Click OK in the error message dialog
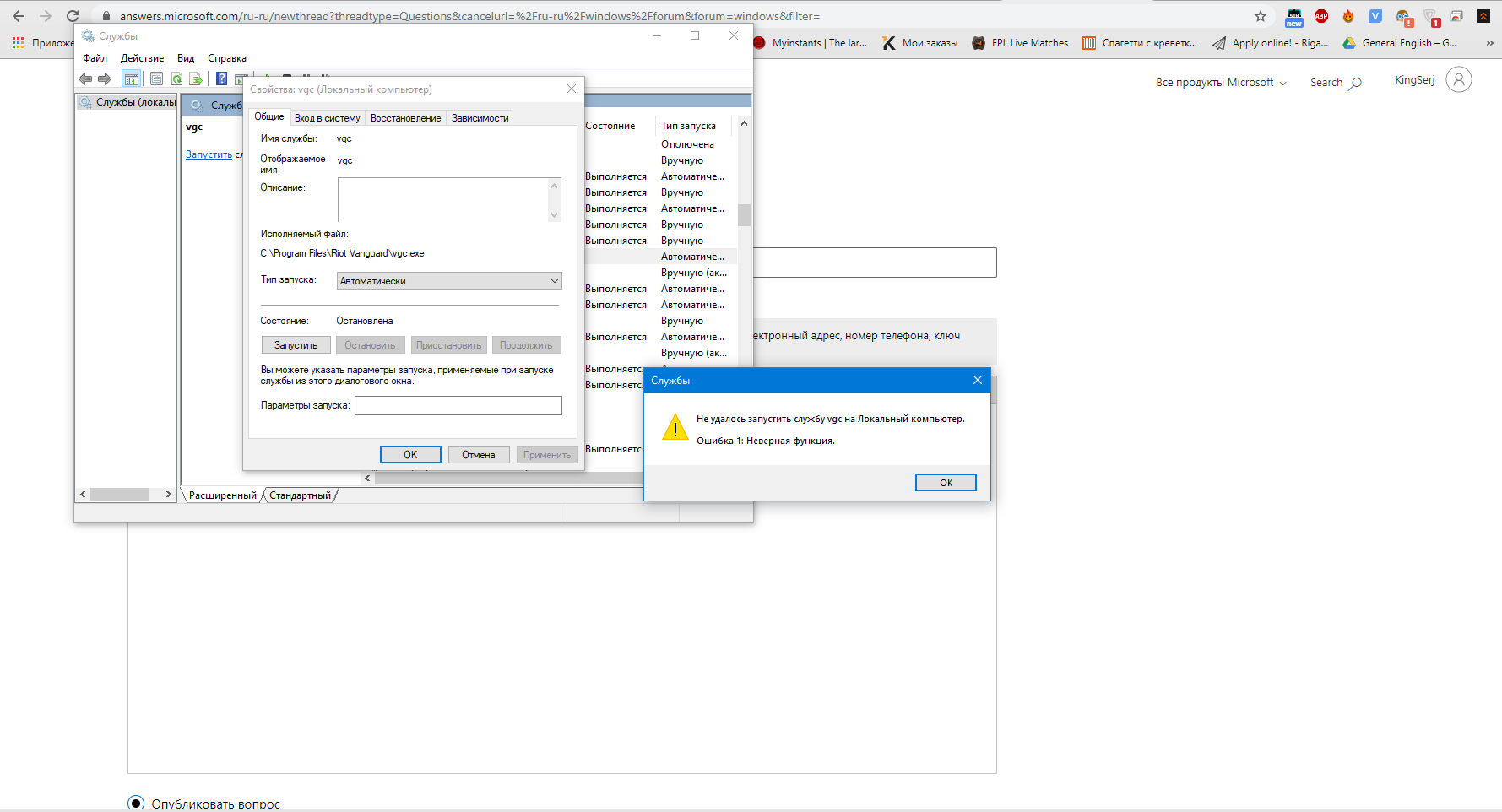The image size is (1502, 812). click(x=946, y=483)
